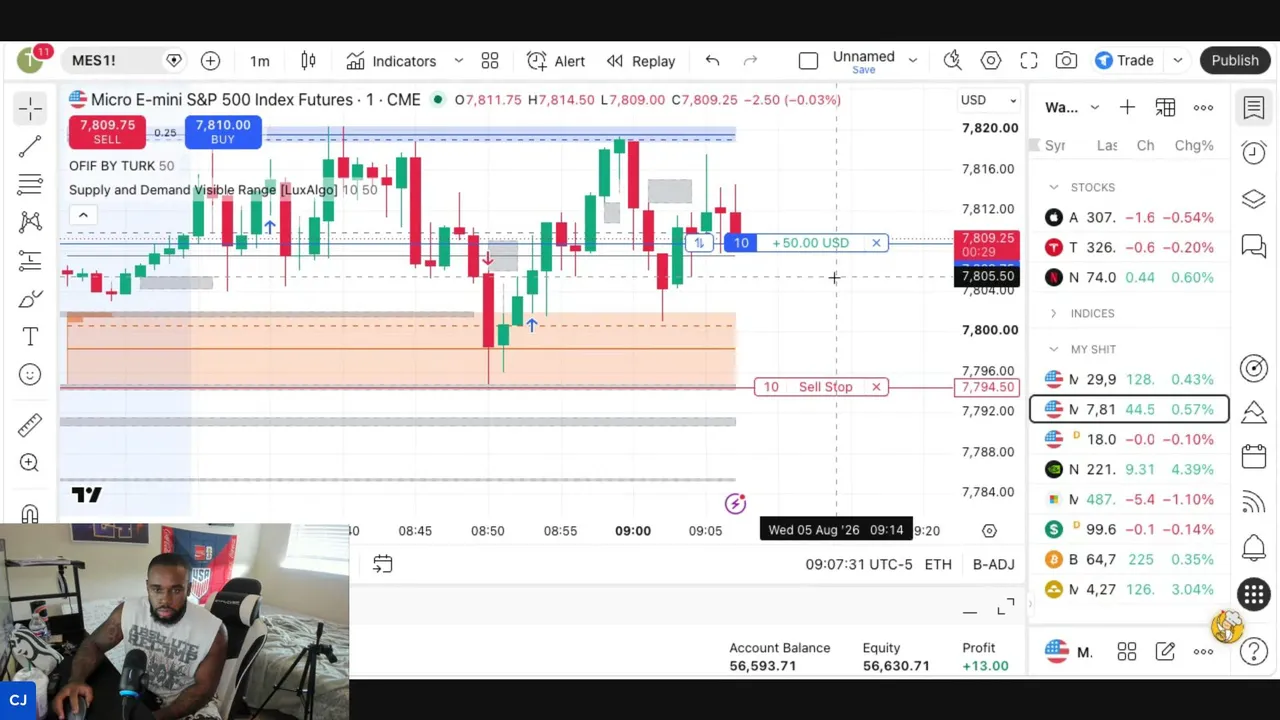Maximize the bottom account panel
The image size is (1280, 720).
[1006, 609]
